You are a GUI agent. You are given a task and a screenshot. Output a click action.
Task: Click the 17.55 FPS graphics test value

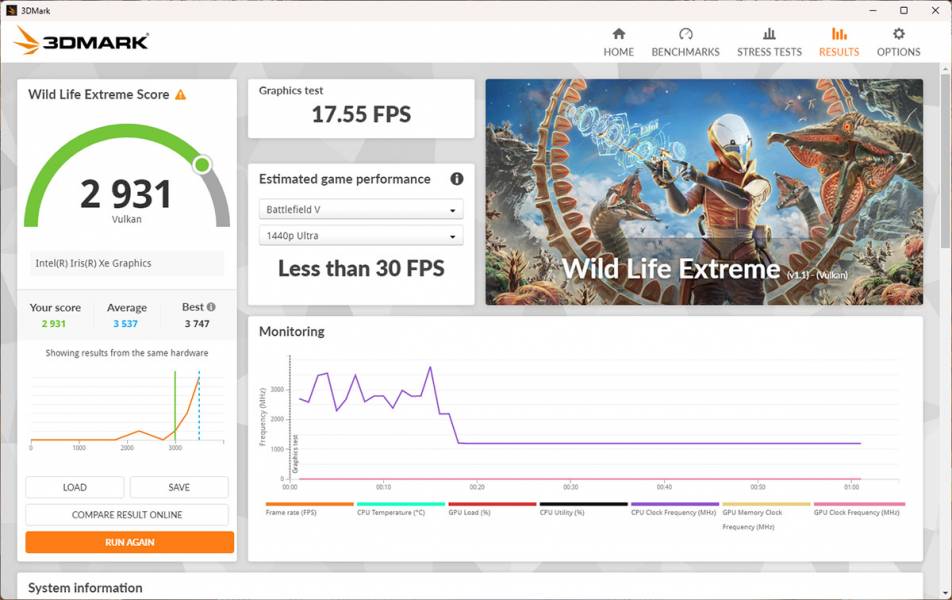[361, 114]
